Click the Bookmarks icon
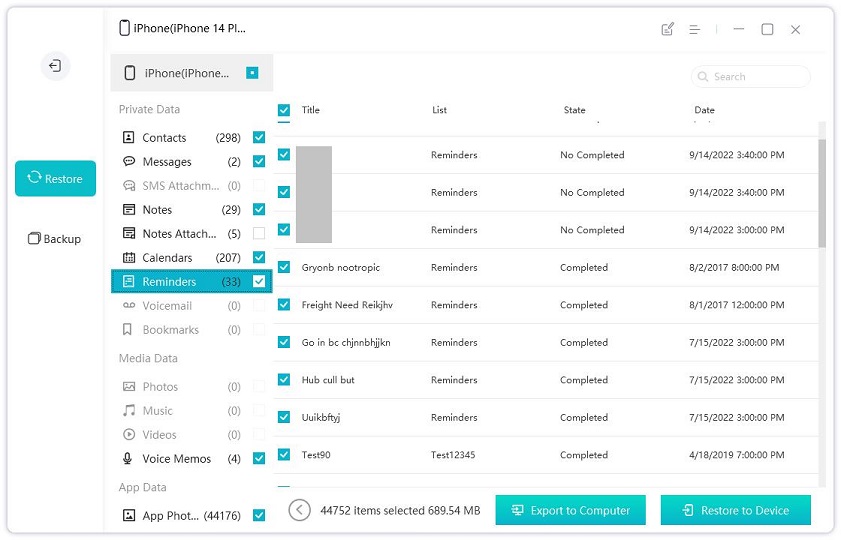 point(128,329)
